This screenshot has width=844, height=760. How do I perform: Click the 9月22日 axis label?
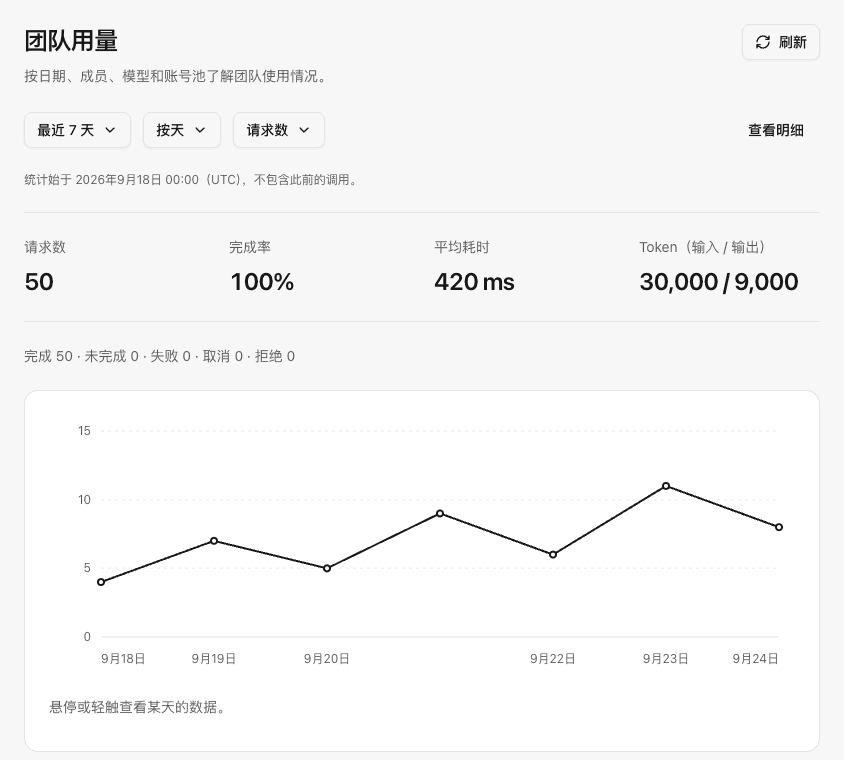553,658
